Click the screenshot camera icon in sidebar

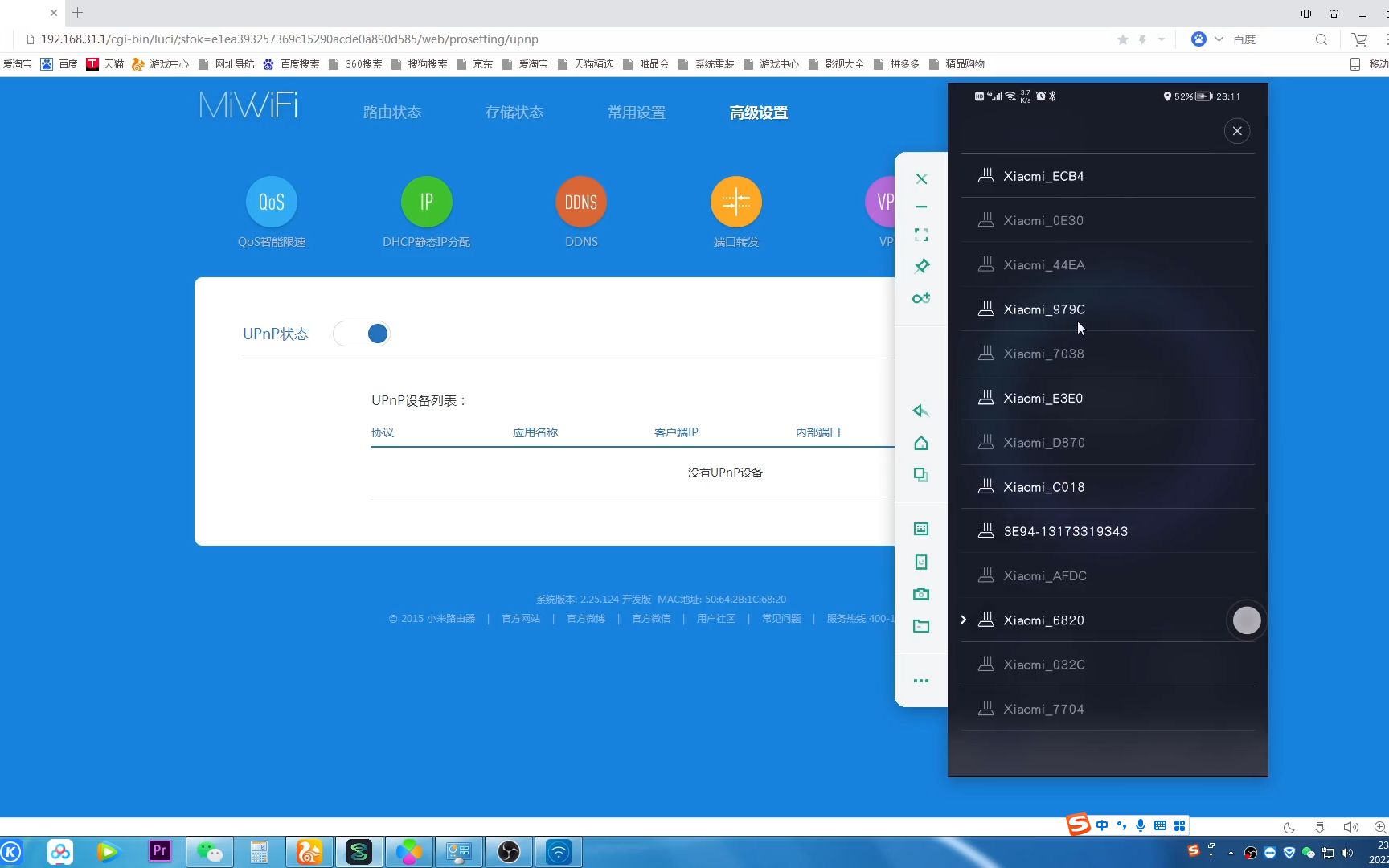(x=921, y=594)
